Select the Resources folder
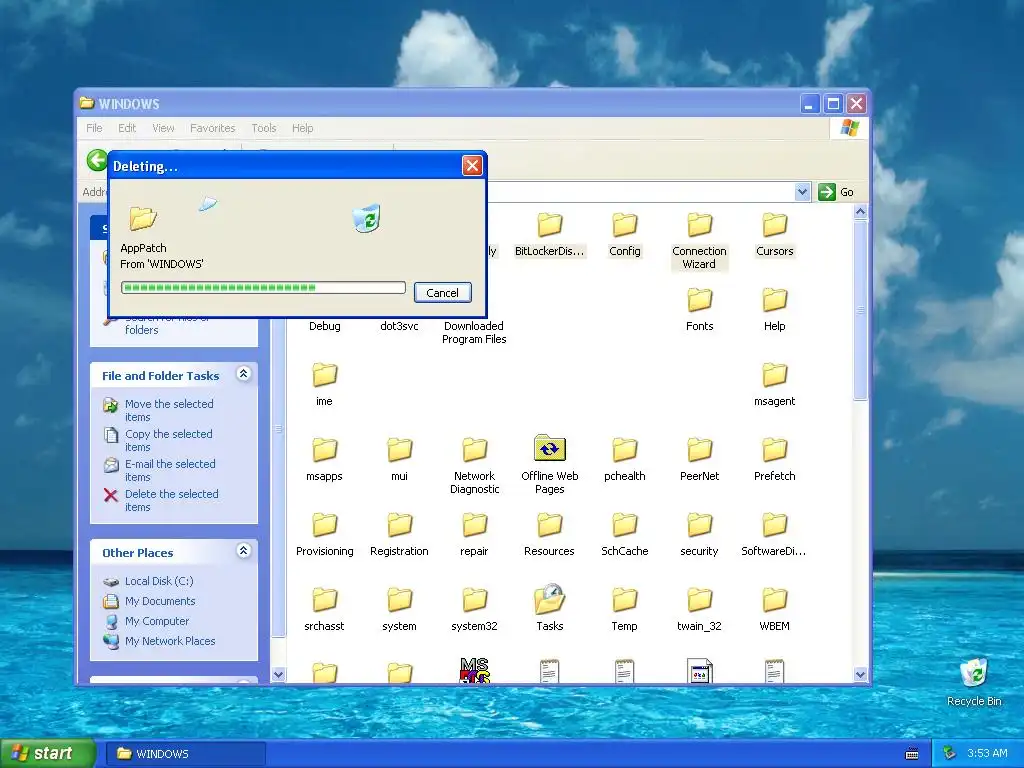 pos(549,535)
